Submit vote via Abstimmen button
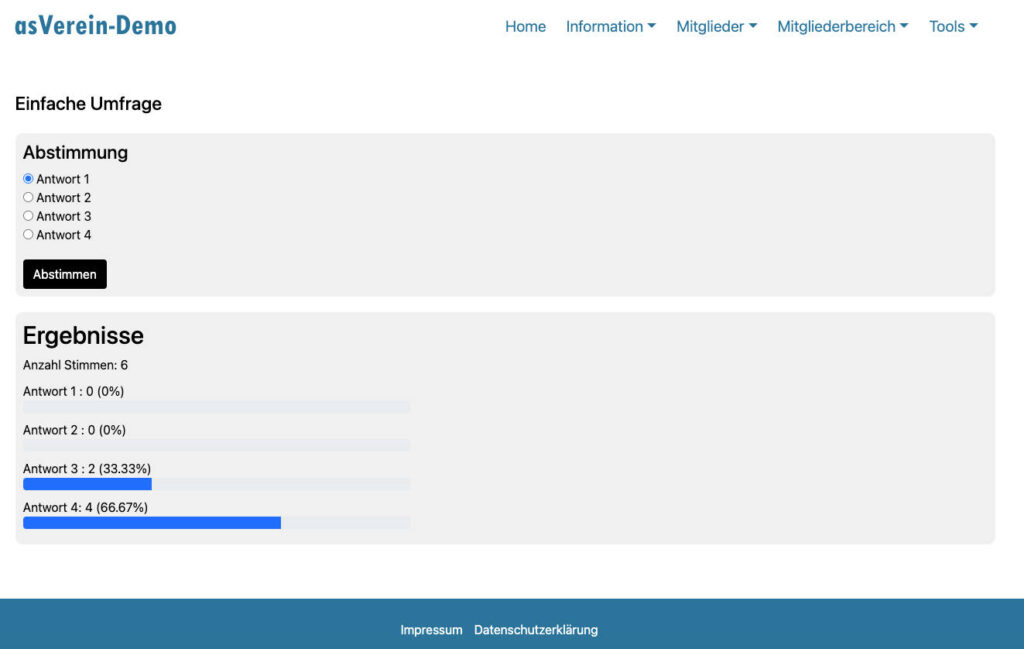This screenshot has height=649, width=1024. [x=64, y=273]
